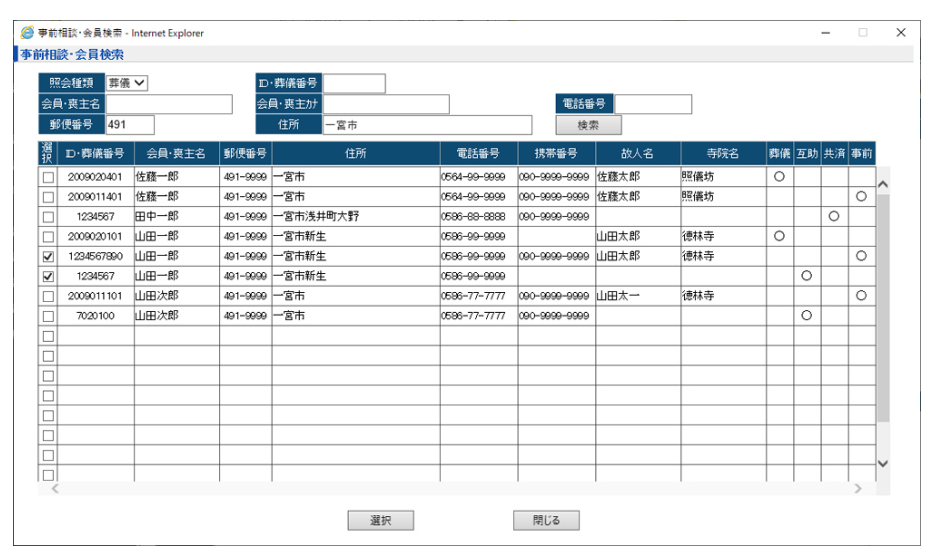Click the 葬儀 circle mark for 佐藤一郎 row

click(x=779, y=177)
